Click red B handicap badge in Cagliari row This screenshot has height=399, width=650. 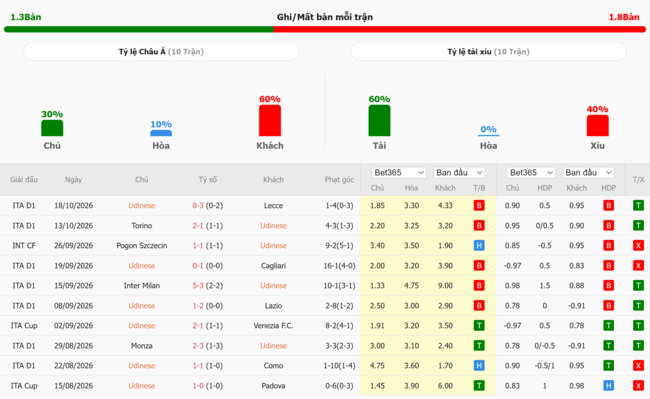point(609,266)
